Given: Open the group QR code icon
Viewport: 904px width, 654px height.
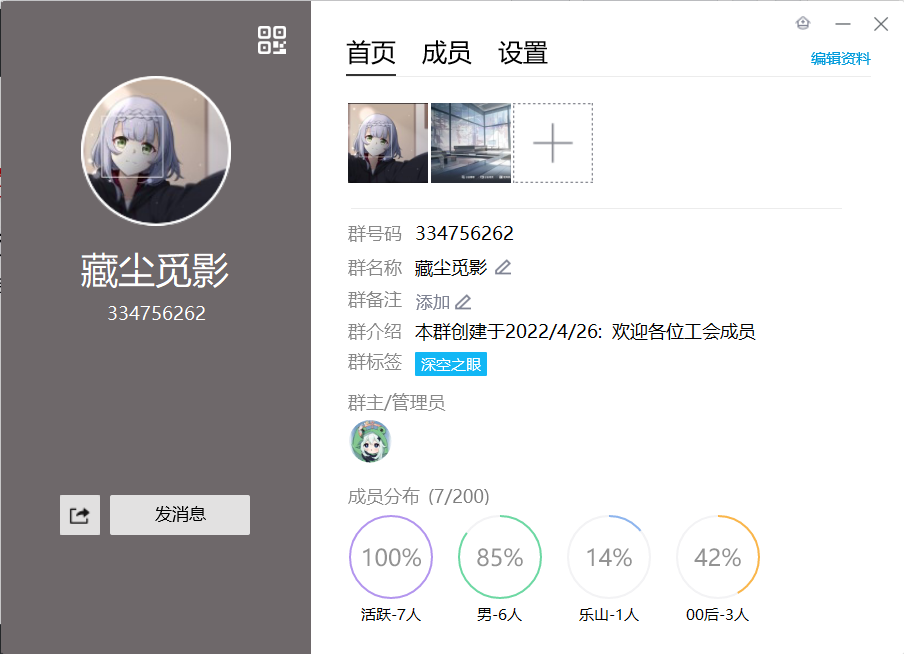Looking at the screenshot, I should tap(272, 40).
